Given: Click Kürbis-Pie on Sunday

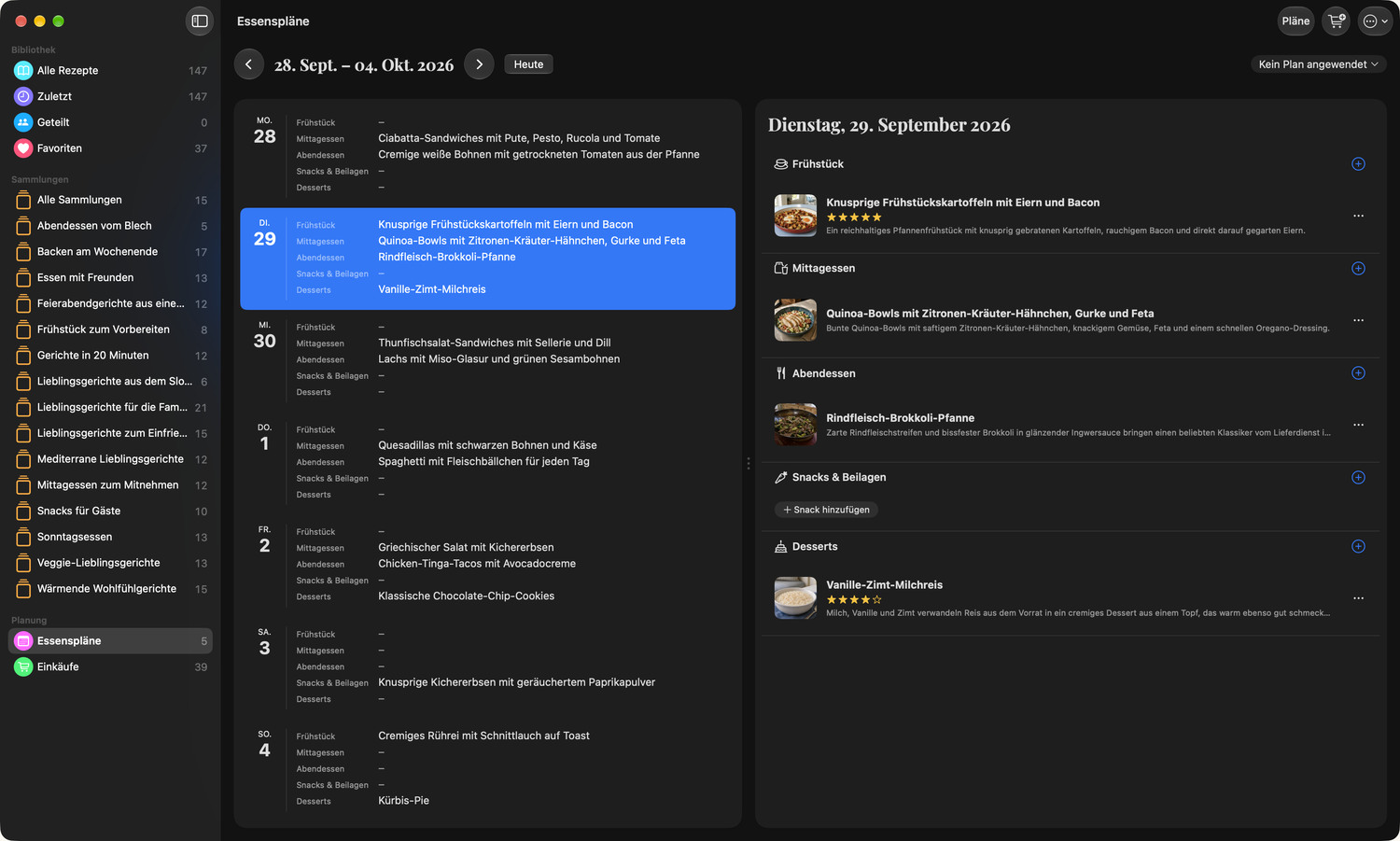Looking at the screenshot, I should click(x=403, y=801).
